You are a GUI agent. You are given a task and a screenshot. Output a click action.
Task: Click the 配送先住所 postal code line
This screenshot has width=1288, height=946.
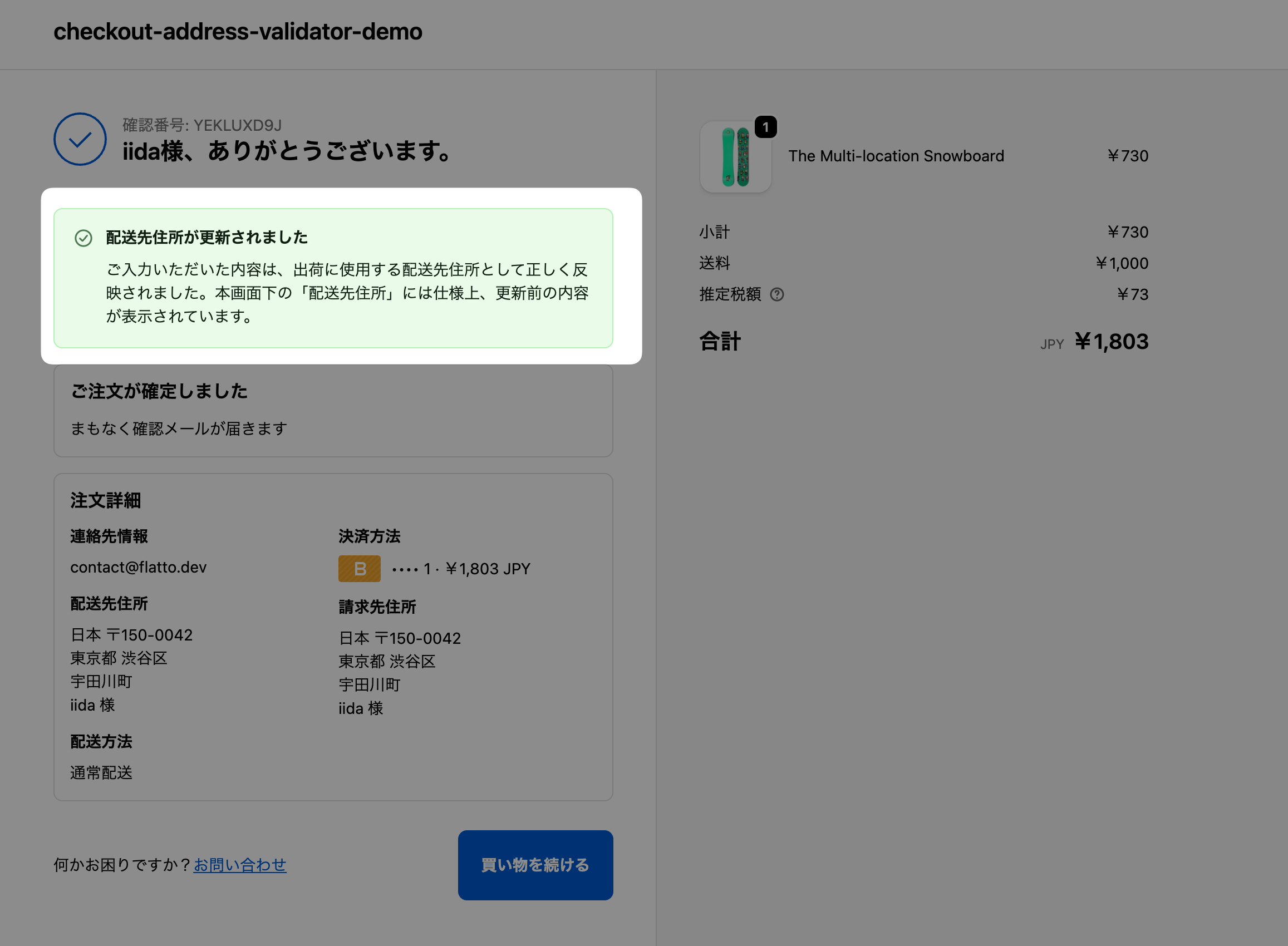(x=132, y=634)
